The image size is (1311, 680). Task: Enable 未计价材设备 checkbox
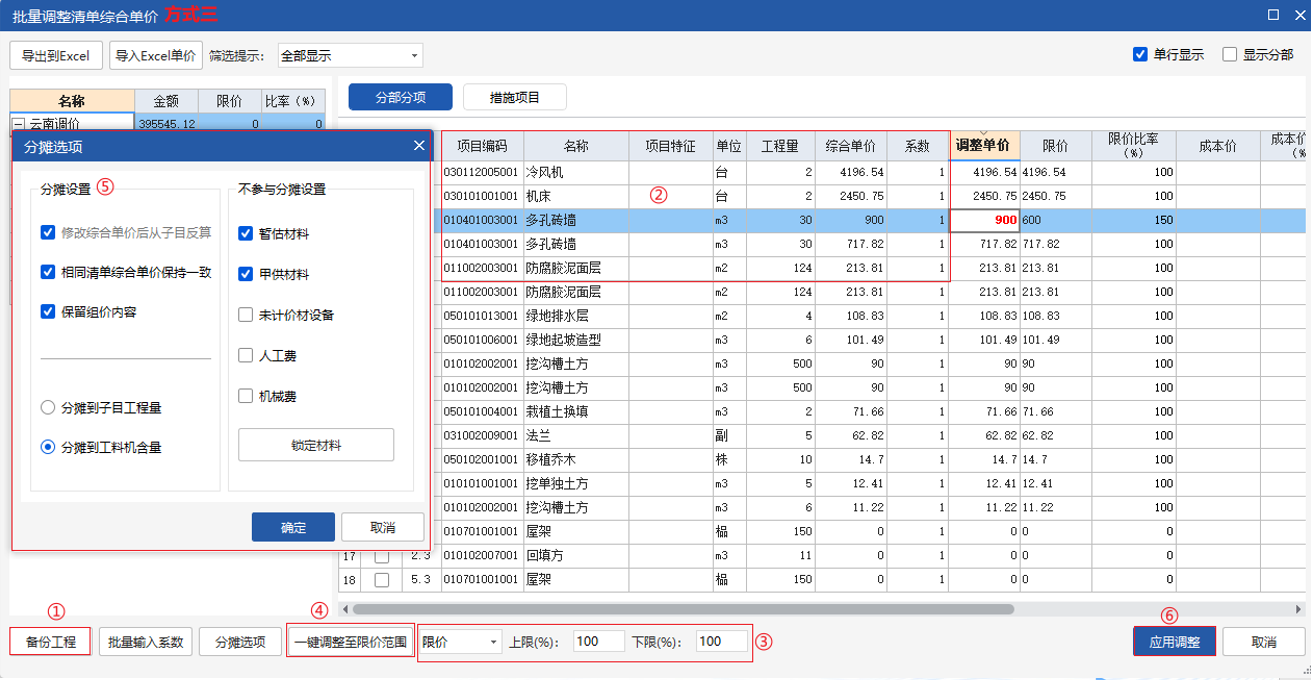[246, 315]
